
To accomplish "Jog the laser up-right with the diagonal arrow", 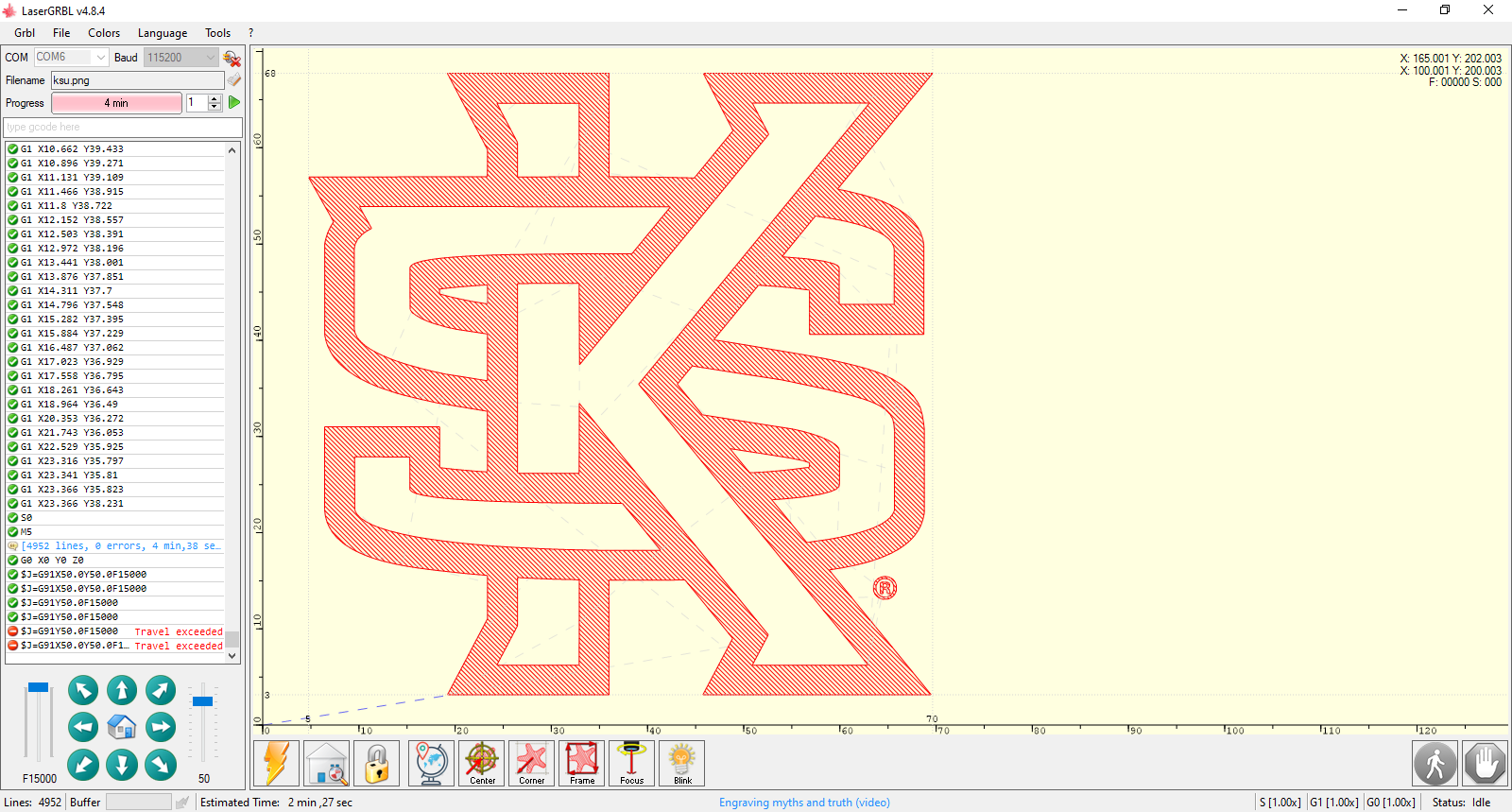I will (161, 690).
